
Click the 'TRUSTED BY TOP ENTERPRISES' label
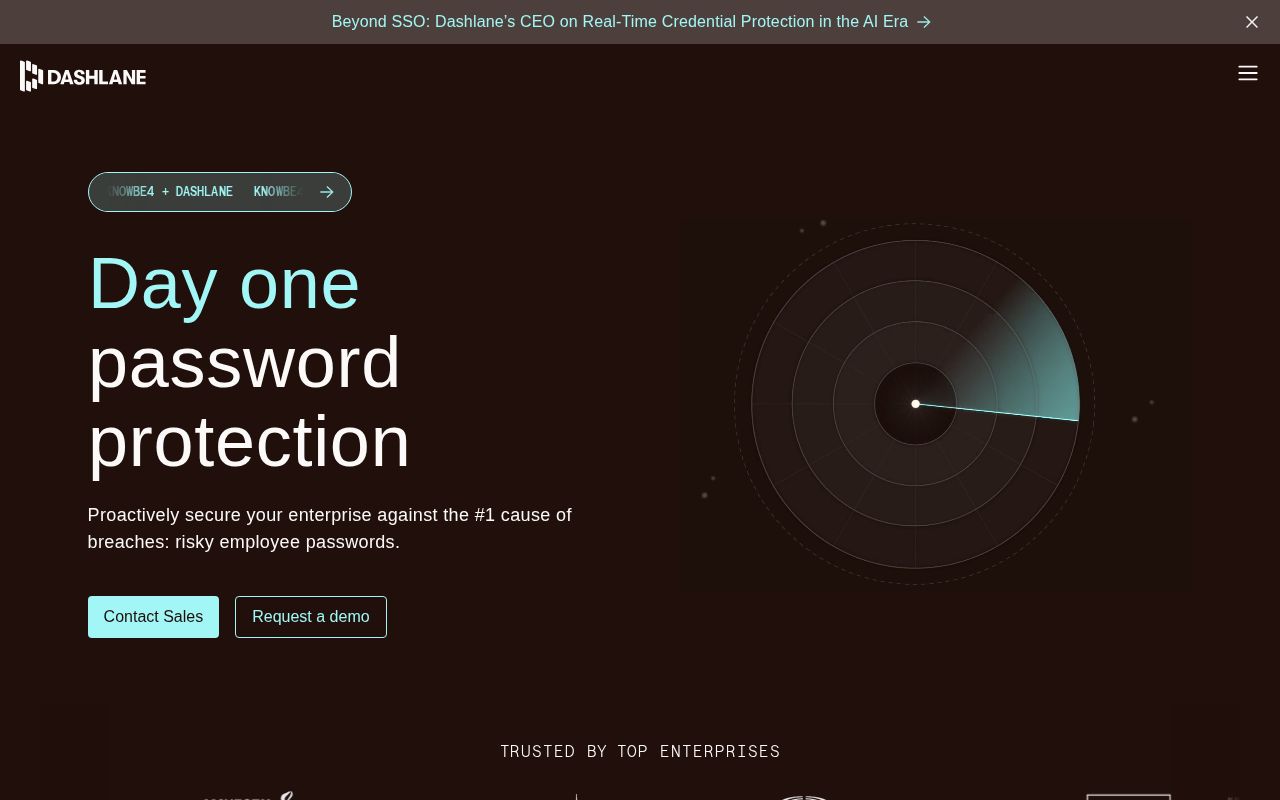(x=640, y=751)
